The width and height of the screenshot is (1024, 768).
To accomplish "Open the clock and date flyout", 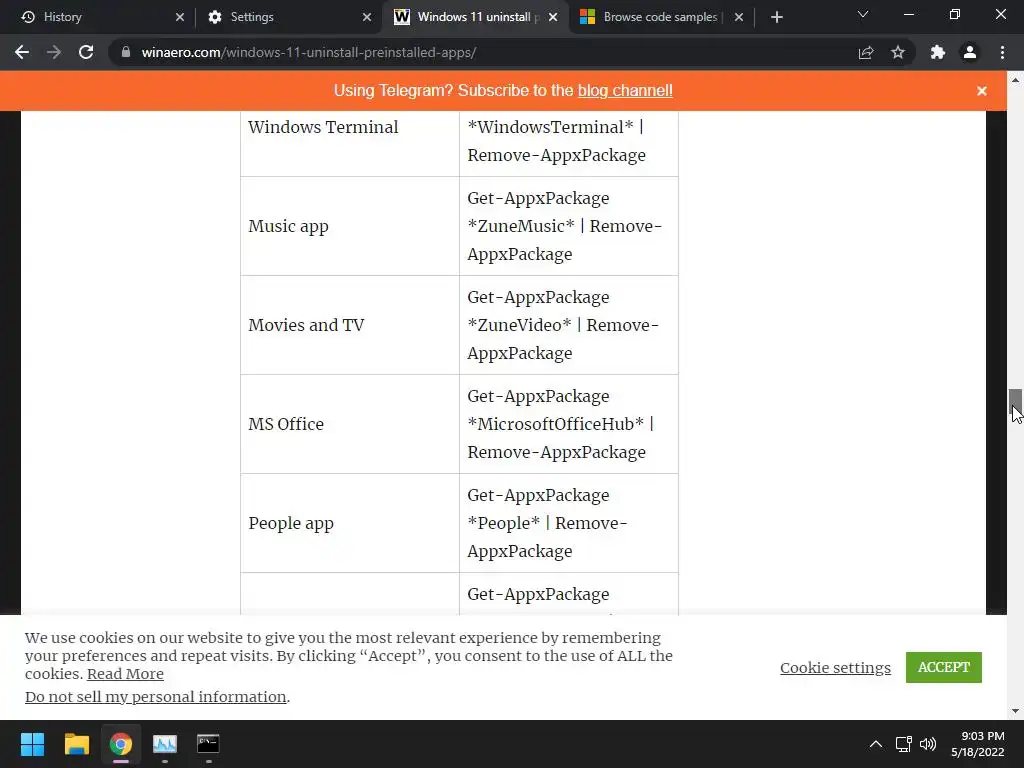I will click(x=978, y=744).
